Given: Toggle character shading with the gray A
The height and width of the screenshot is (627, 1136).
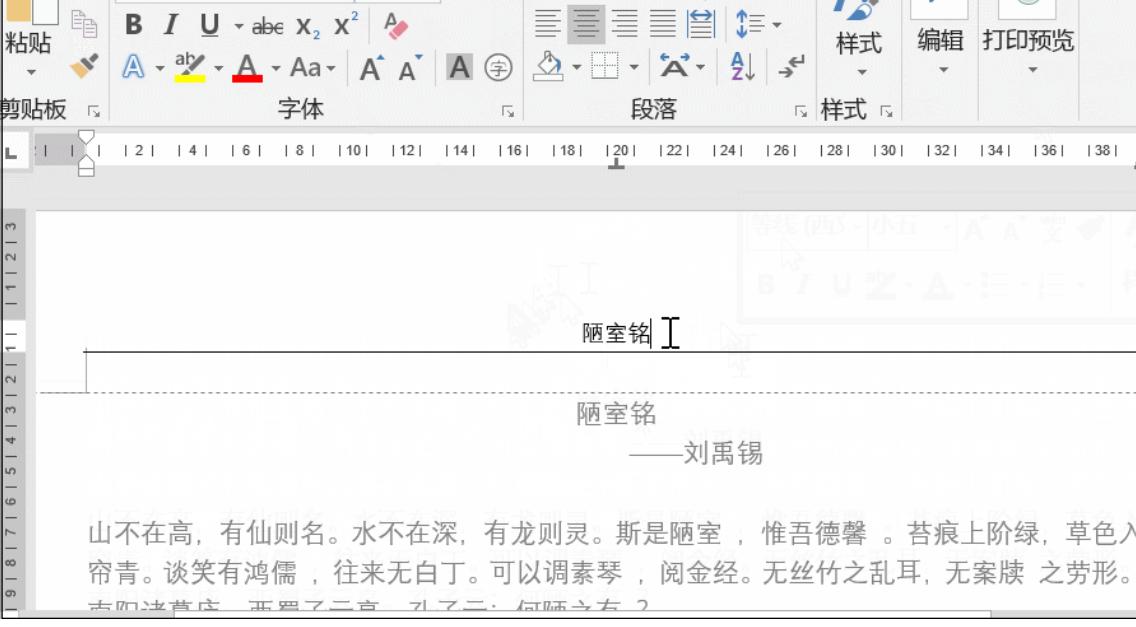Looking at the screenshot, I should pos(457,66).
